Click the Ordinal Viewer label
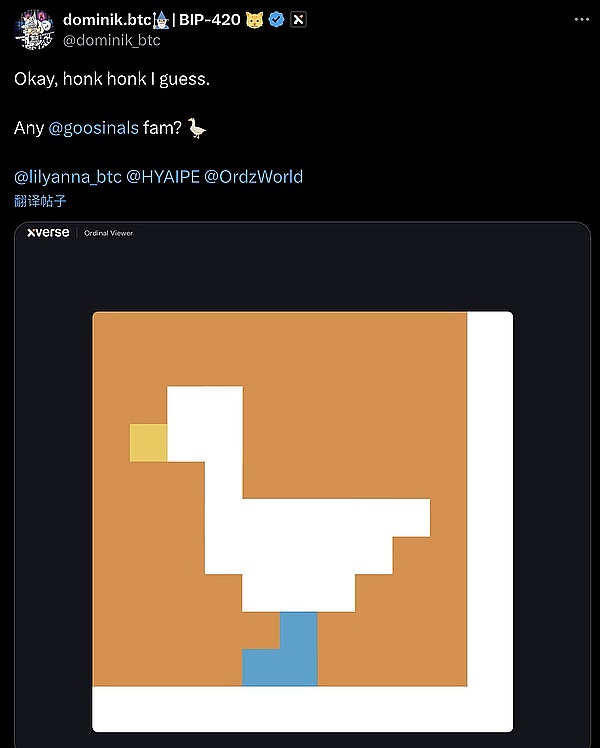Viewport: 600px width, 748px height. 108,233
